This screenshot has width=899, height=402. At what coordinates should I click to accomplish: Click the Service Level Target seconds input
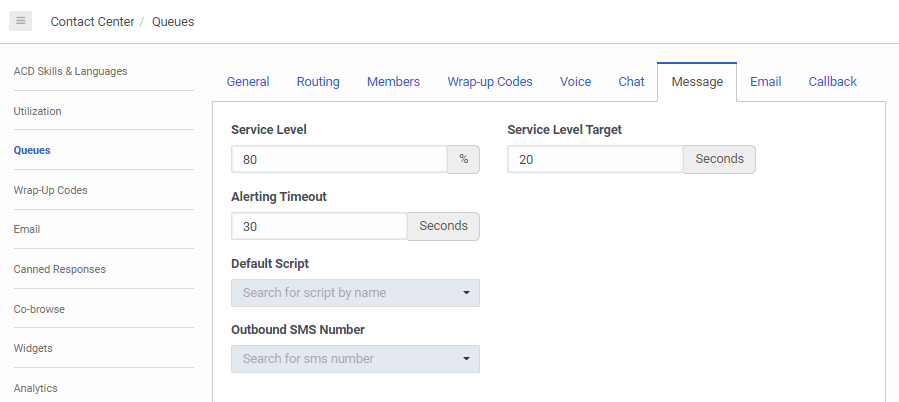pos(595,159)
